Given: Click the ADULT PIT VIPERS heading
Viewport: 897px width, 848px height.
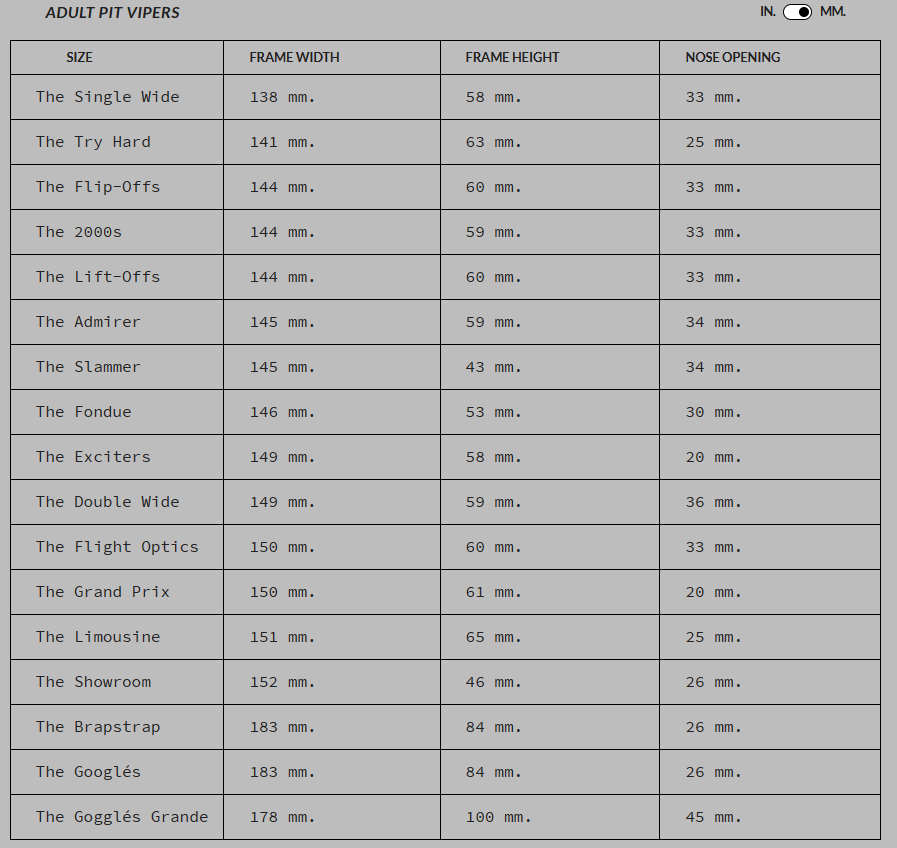Looking at the screenshot, I should (x=113, y=13).
